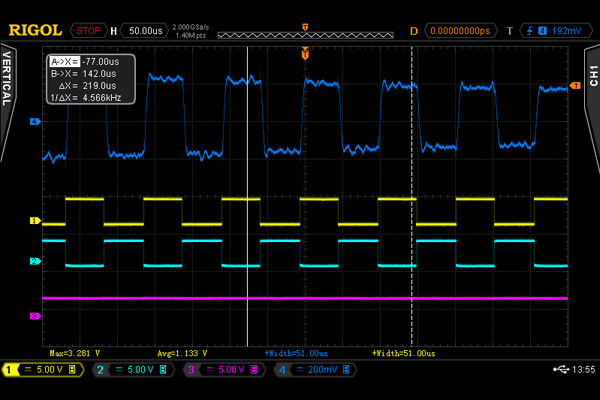Click the RIGOL logo
The height and width of the screenshot is (400, 600).
[x=33, y=30]
